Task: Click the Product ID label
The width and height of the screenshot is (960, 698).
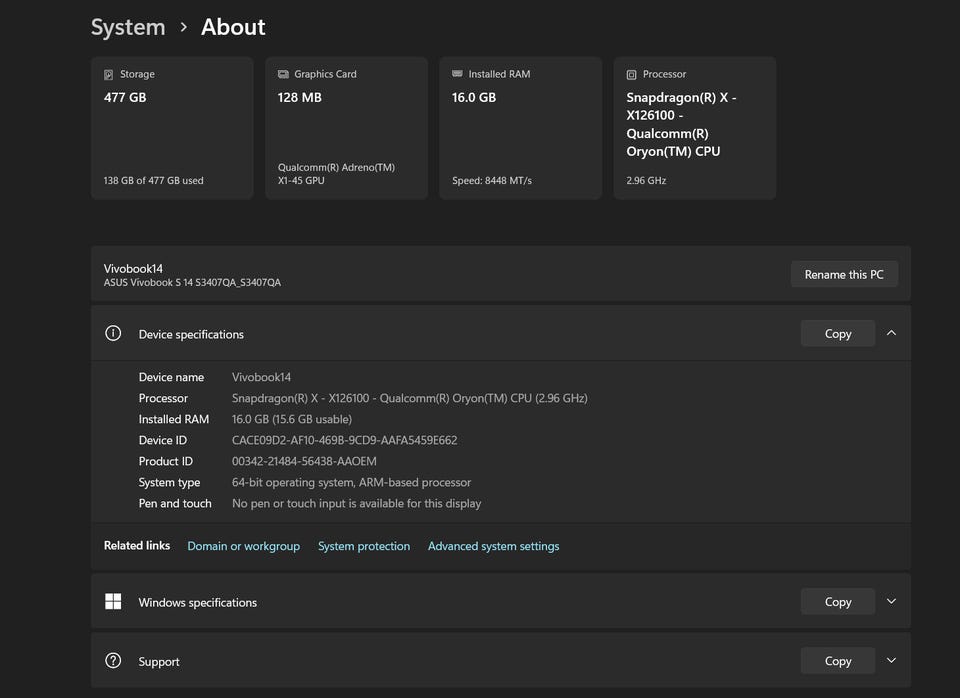Action: tap(165, 461)
